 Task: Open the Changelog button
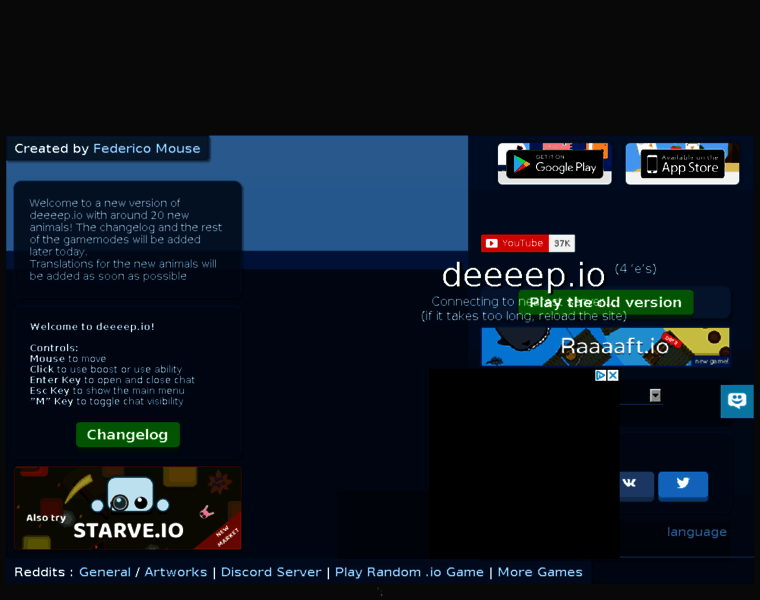(x=127, y=435)
